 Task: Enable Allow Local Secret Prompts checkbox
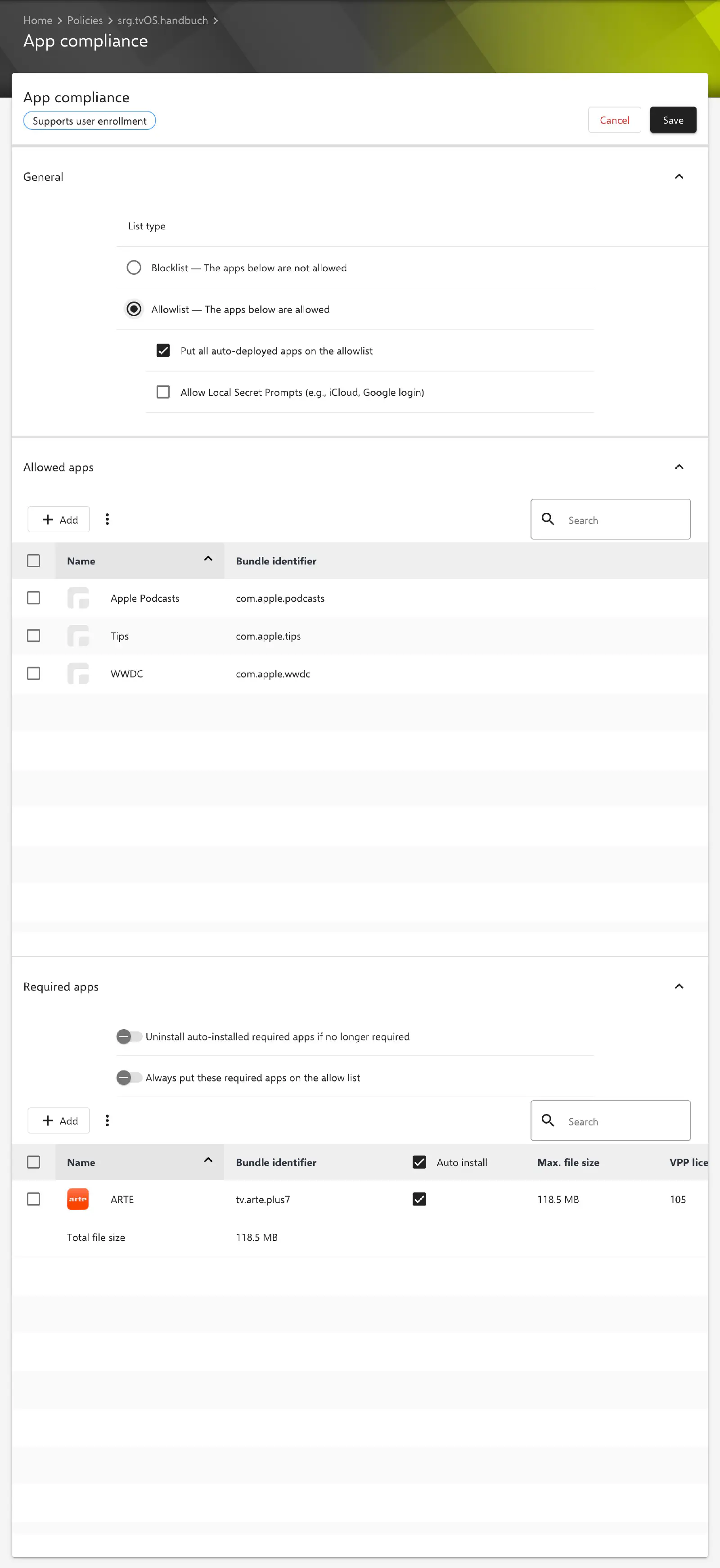click(162, 391)
